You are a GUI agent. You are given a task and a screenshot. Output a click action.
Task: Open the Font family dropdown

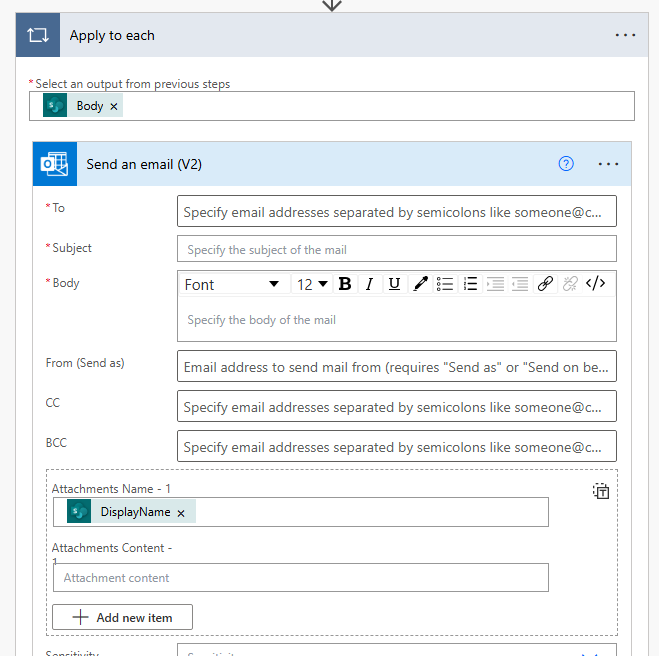[x=232, y=284]
